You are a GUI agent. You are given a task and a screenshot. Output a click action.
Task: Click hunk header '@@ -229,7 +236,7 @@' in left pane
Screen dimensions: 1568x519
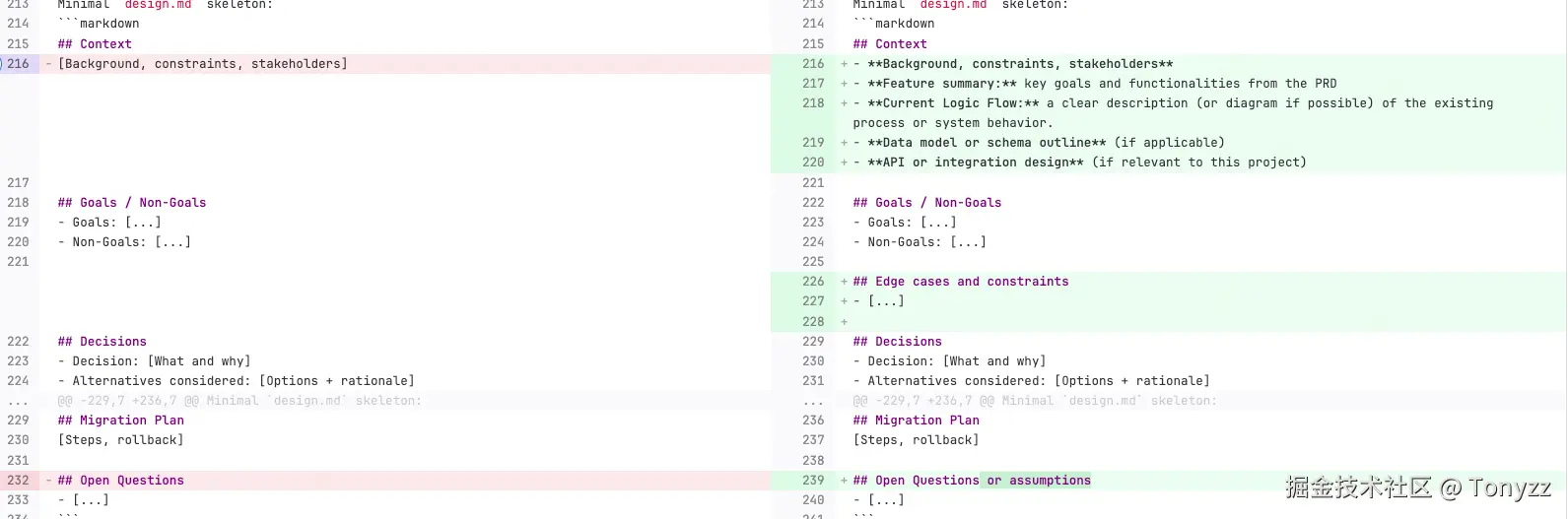coord(239,401)
